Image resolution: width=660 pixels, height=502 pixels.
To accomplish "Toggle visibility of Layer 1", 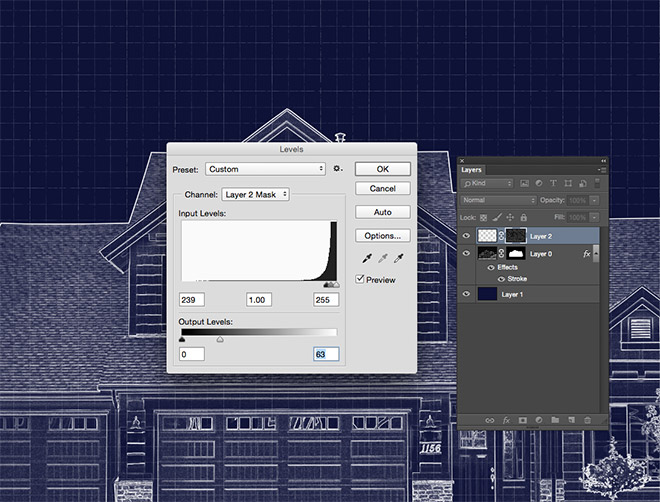I will [467, 295].
